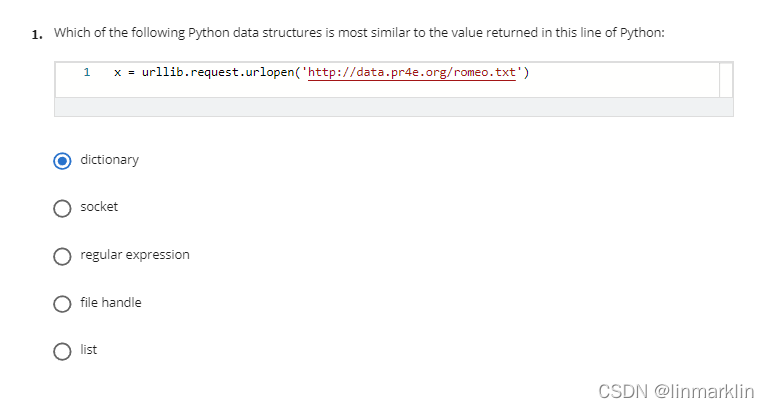Click line number 1 in code gutter
The height and width of the screenshot is (408, 769).
[x=87, y=72]
